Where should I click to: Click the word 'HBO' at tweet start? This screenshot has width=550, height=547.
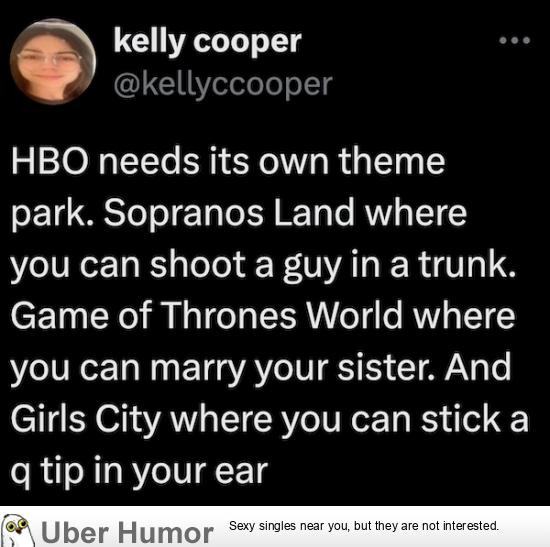(49, 161)
